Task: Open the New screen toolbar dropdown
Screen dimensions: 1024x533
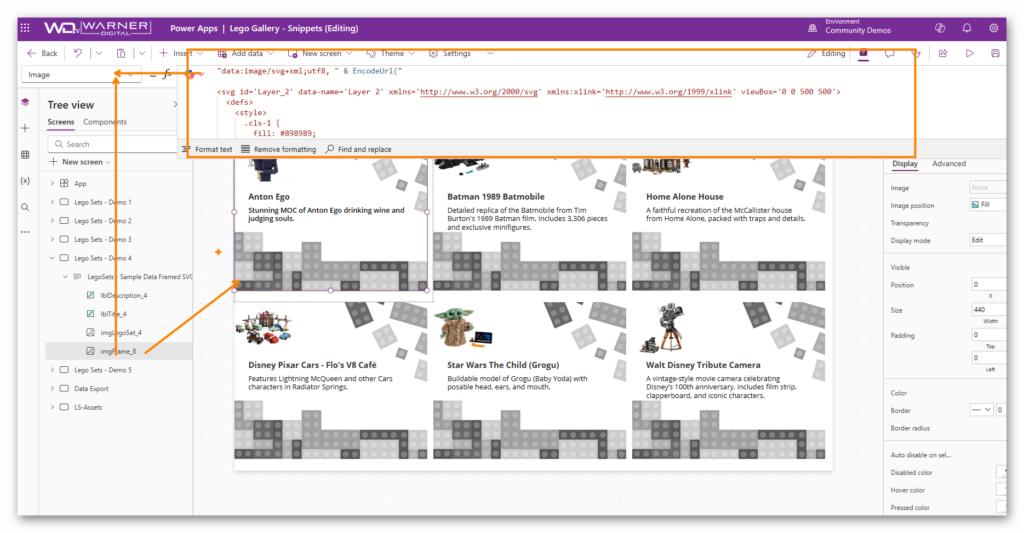Action: pos(320,54)
